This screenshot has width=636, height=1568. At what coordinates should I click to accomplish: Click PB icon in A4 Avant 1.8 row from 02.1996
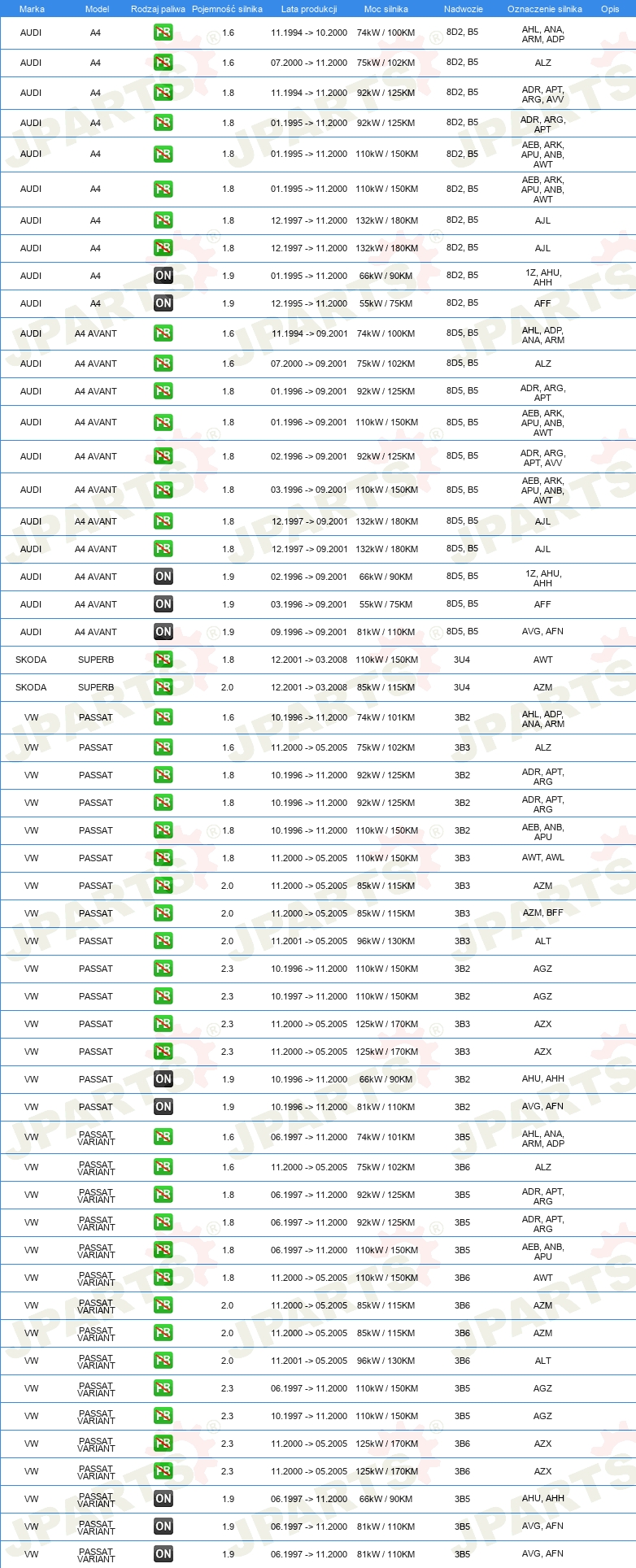click(x=163, y=456)
